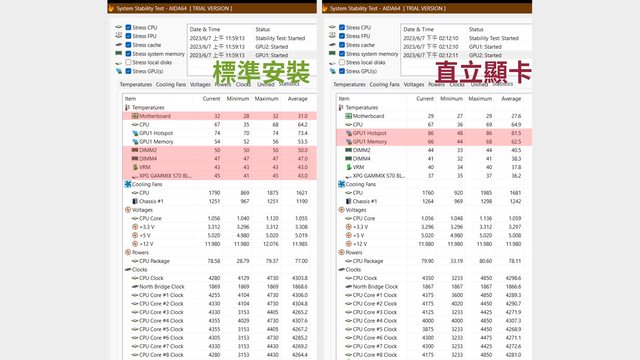
Task: Switch to Cooling Fans tab in left window
Action: pyautogui.click(x=171, y=84)
